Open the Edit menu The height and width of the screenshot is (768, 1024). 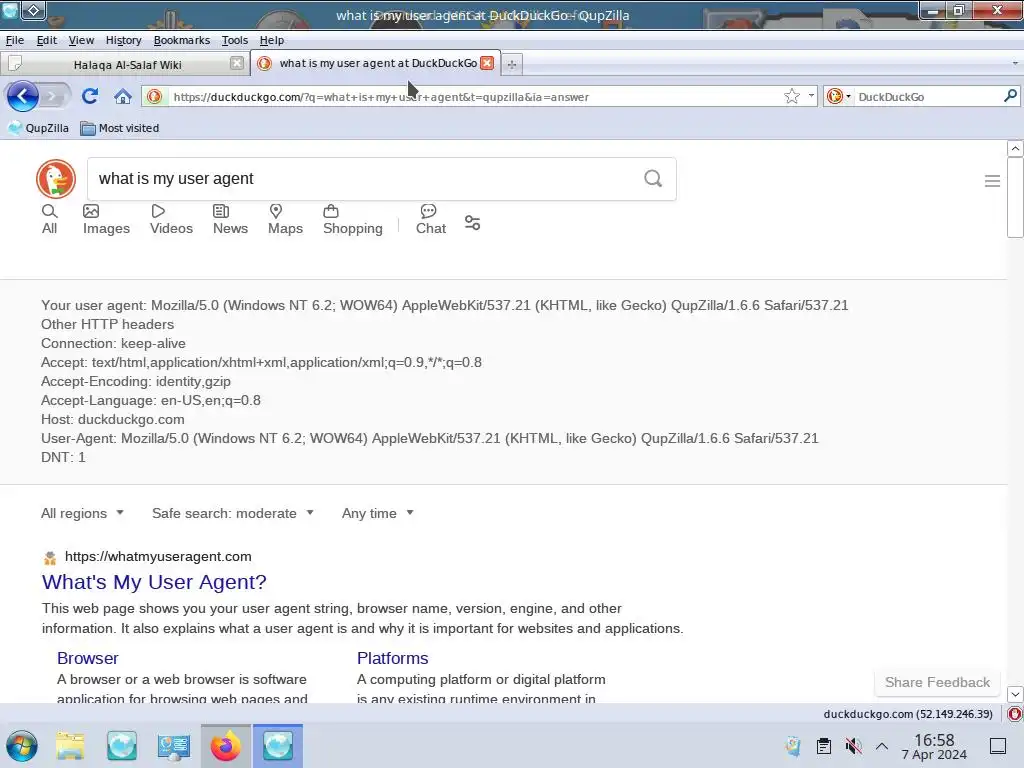(46, 40)
